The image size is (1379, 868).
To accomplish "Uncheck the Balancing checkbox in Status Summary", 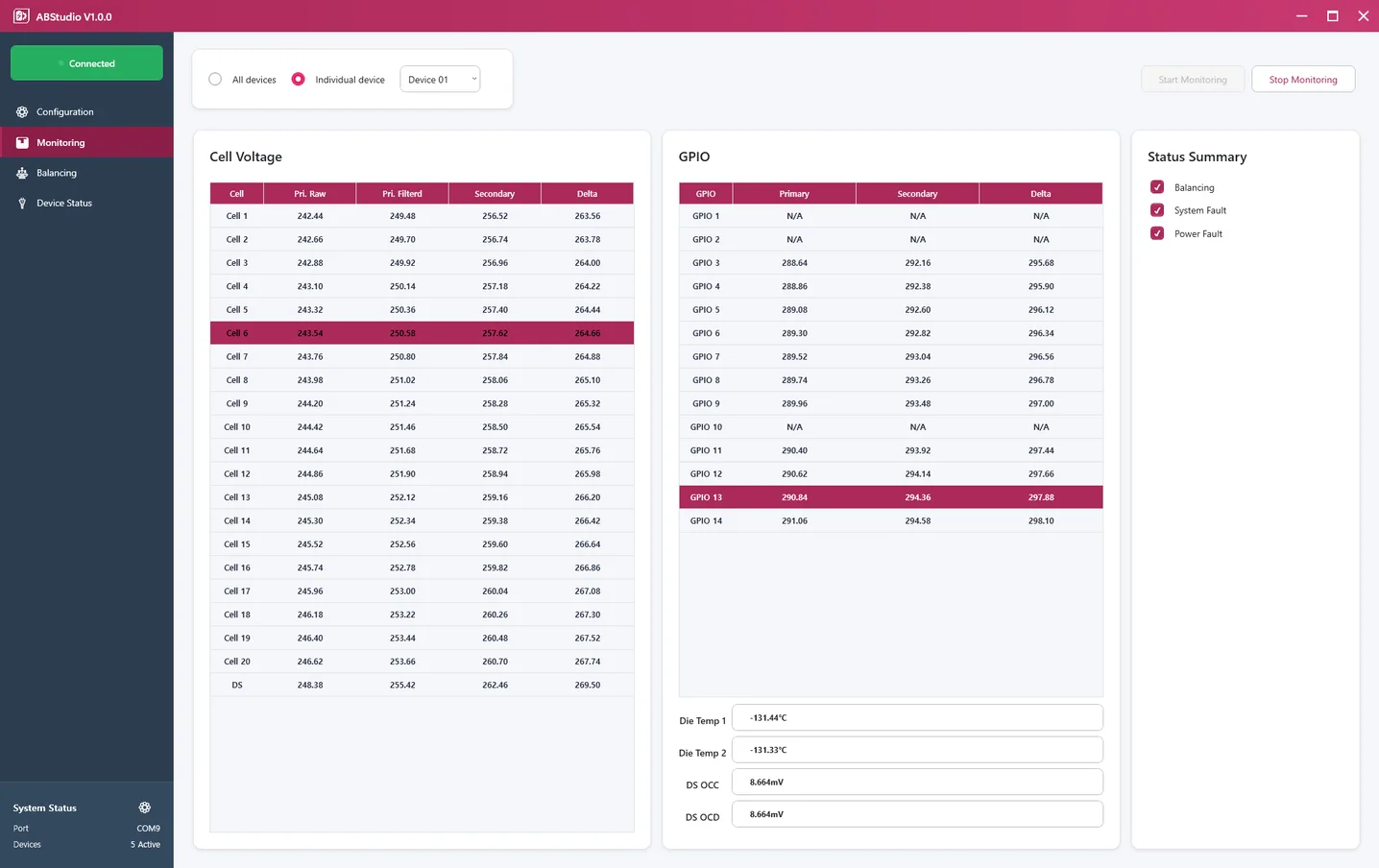I will (1157, 187).
